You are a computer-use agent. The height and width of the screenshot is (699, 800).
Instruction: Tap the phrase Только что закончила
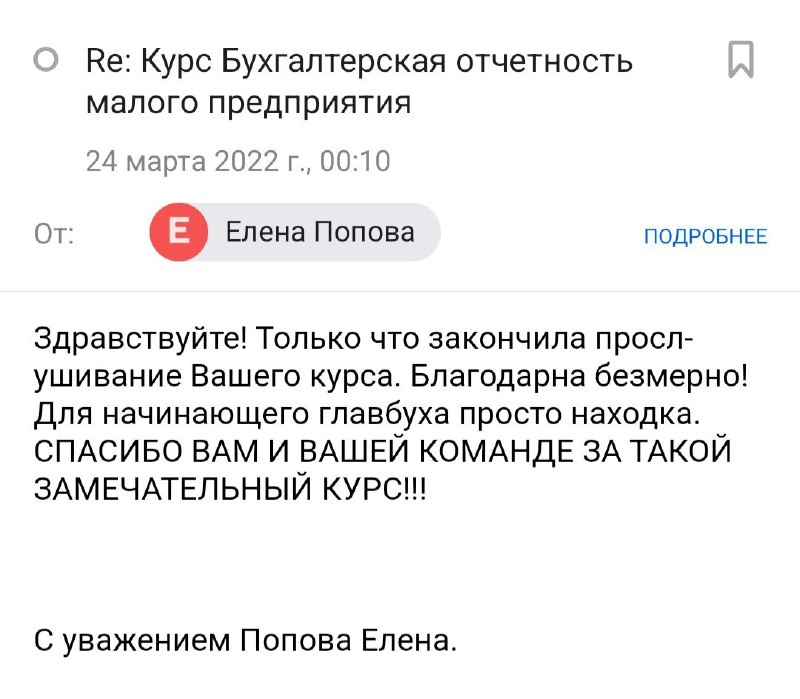421,339
